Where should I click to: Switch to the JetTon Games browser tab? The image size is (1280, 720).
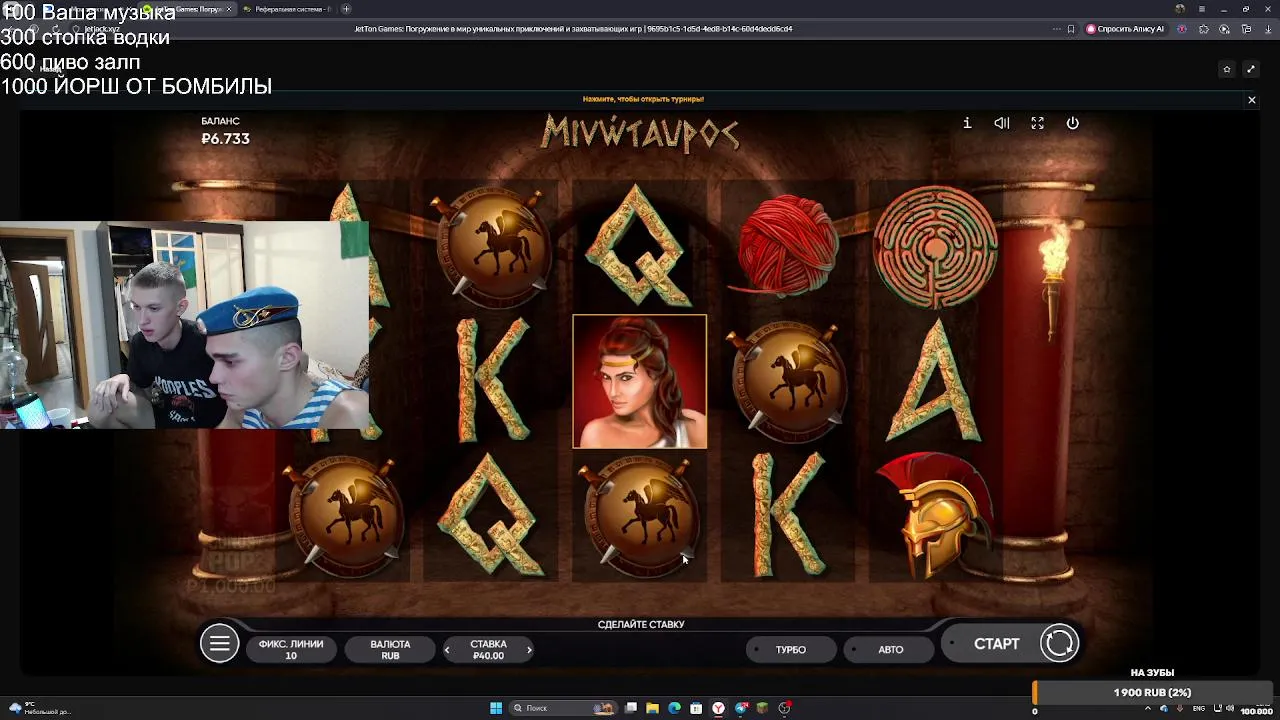point(188,9)
